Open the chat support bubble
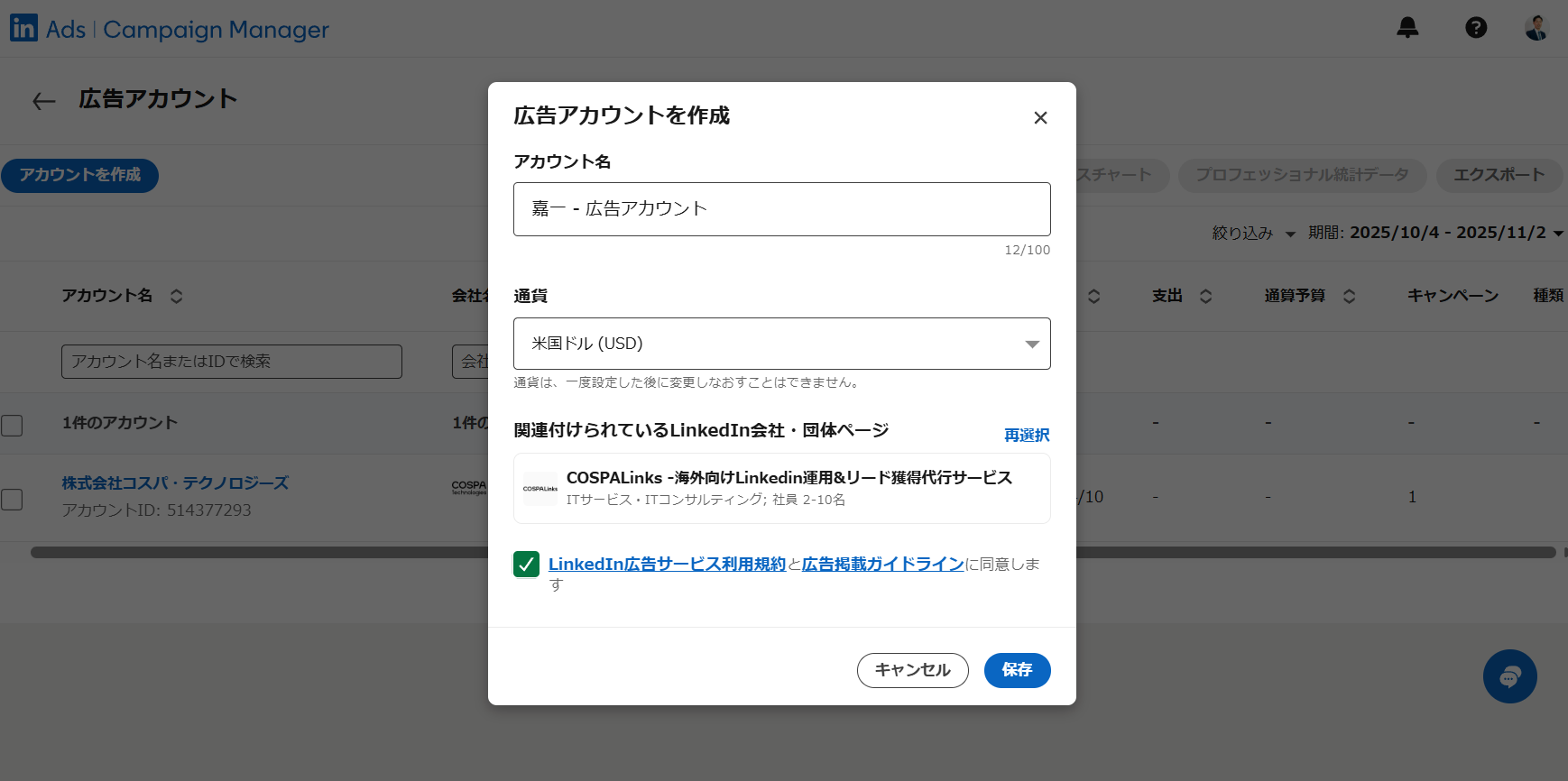This screenshot has height=781, width=1568. pyautogui.click(x=1509, y=676)
